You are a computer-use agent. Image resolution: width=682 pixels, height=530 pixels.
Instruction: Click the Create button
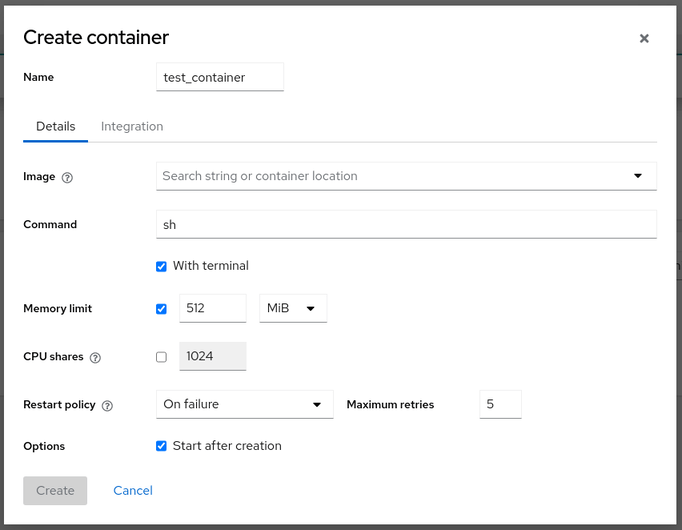point(55,490)
